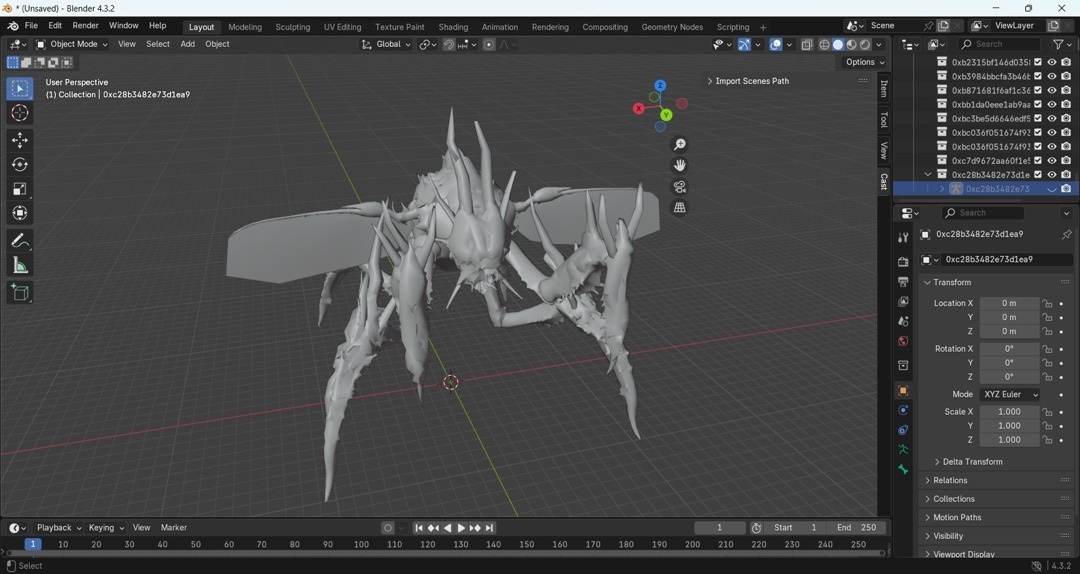Open the XYZ Euler rotation mode dropdown
This screenshot has width=1080, height=574.
tap(1009, 395)
